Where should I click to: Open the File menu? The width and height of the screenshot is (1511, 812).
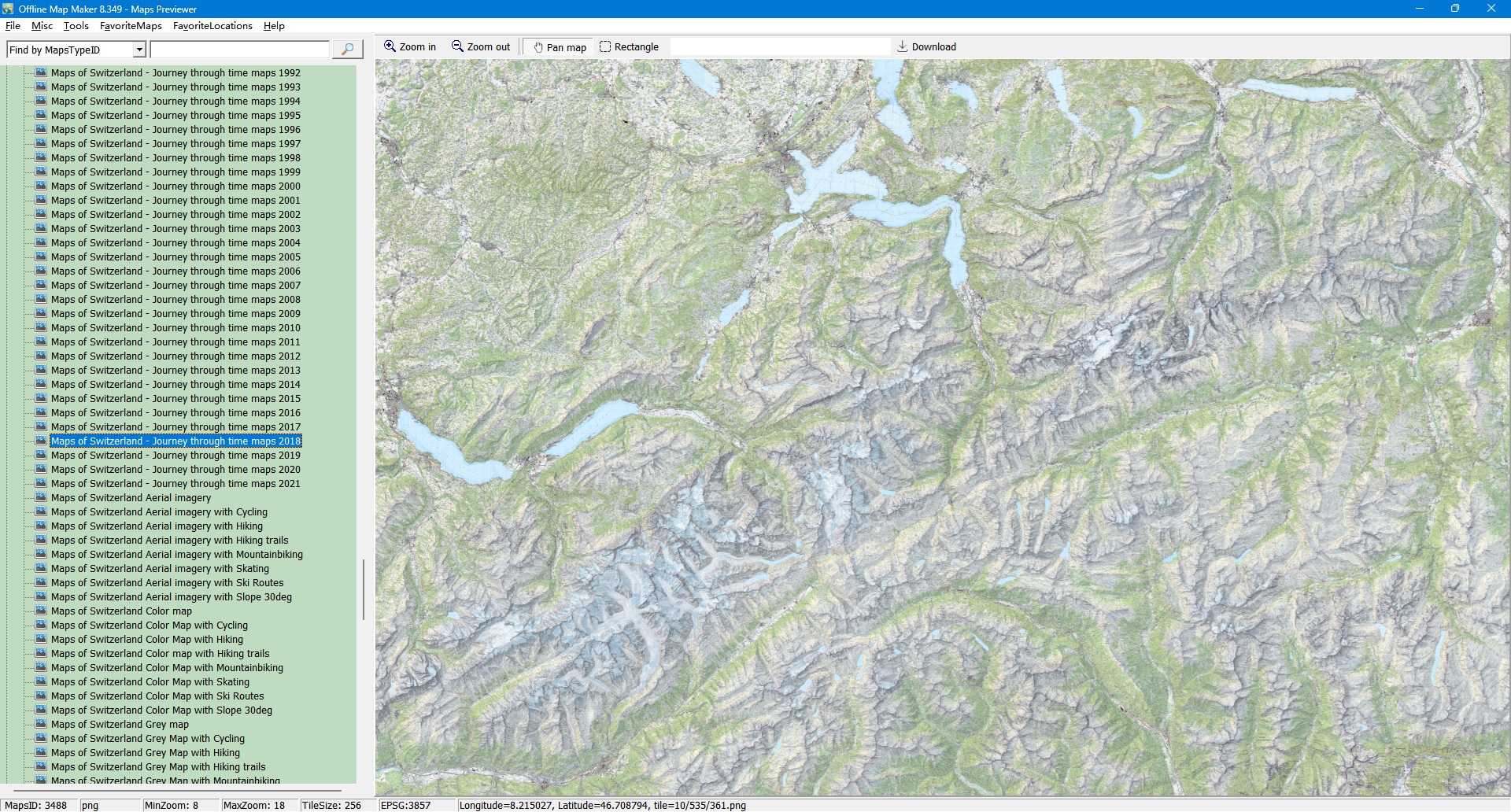pyautogui.click(x=13, y=26)
